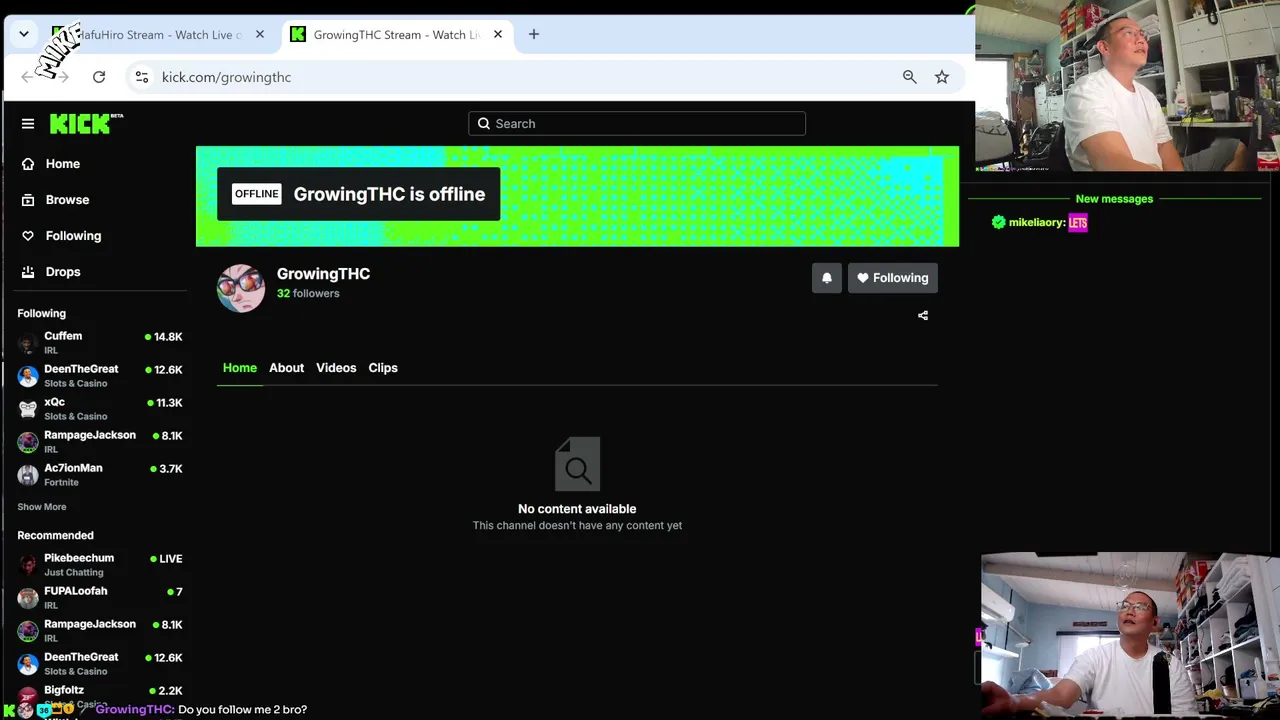Image resolution: width=1280 pixels, height=720 pixels.
Task: Close the afuHiro Stream browser tab
Action: tap(260, 34)
